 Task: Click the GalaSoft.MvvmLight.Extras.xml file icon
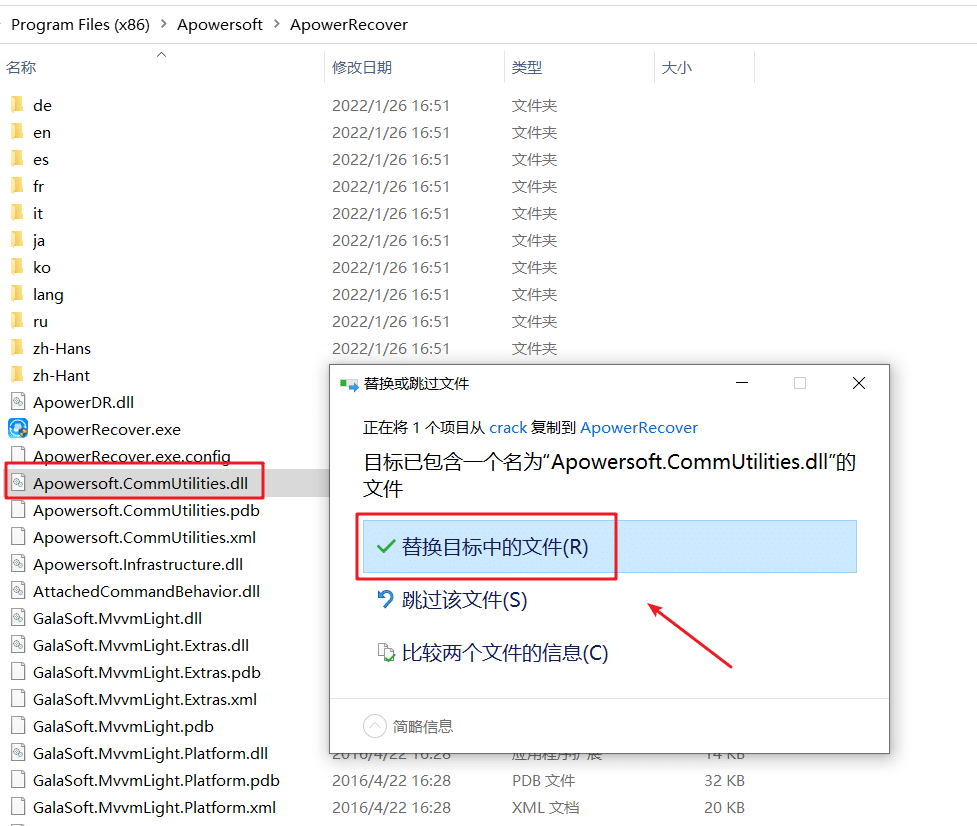point(18,699)
